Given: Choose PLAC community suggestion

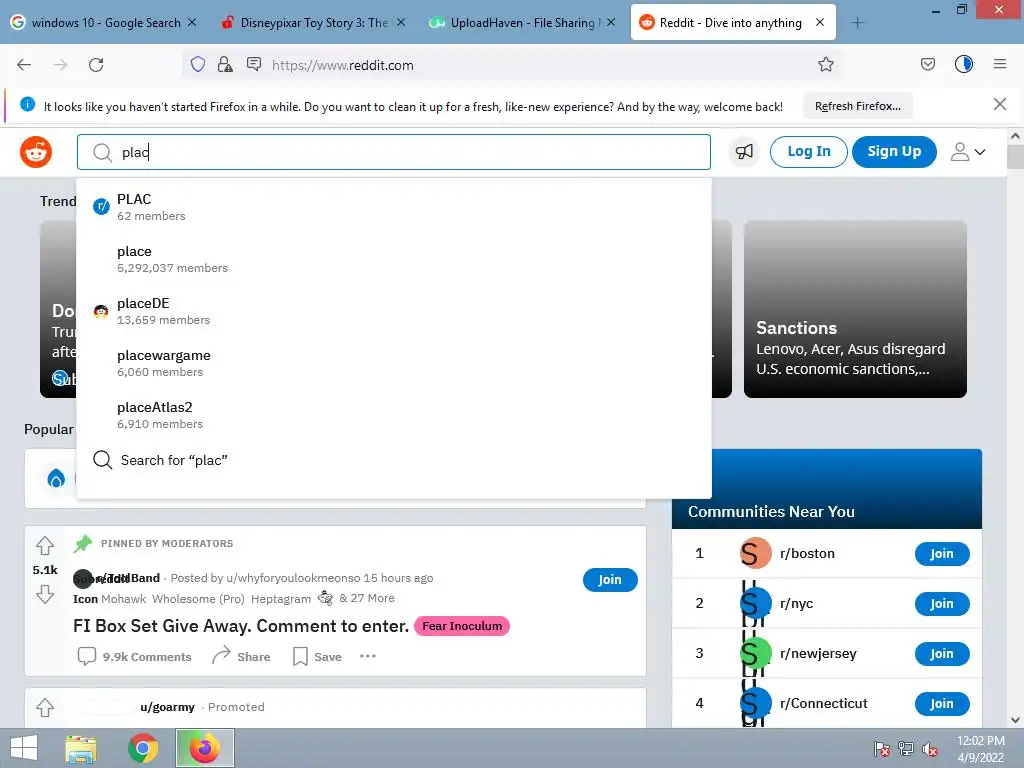Looking at the screenshot, I should 394,206.
